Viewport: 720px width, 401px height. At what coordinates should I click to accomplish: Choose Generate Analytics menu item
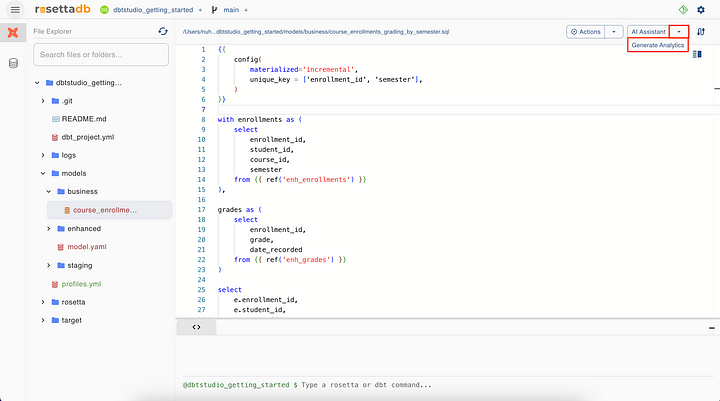click(x=658, y=45)
